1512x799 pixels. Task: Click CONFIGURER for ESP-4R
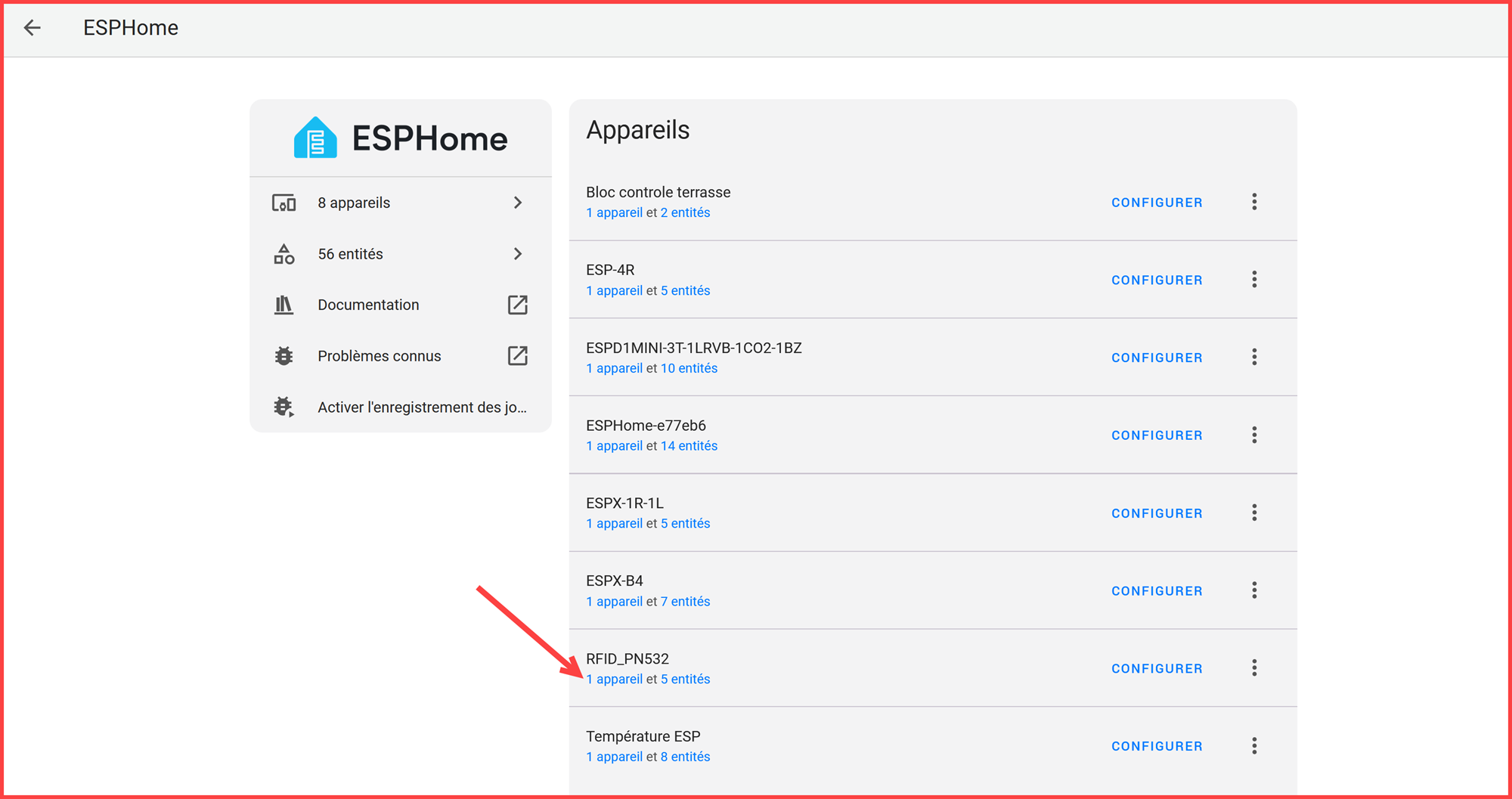(x=1157, y=280)
